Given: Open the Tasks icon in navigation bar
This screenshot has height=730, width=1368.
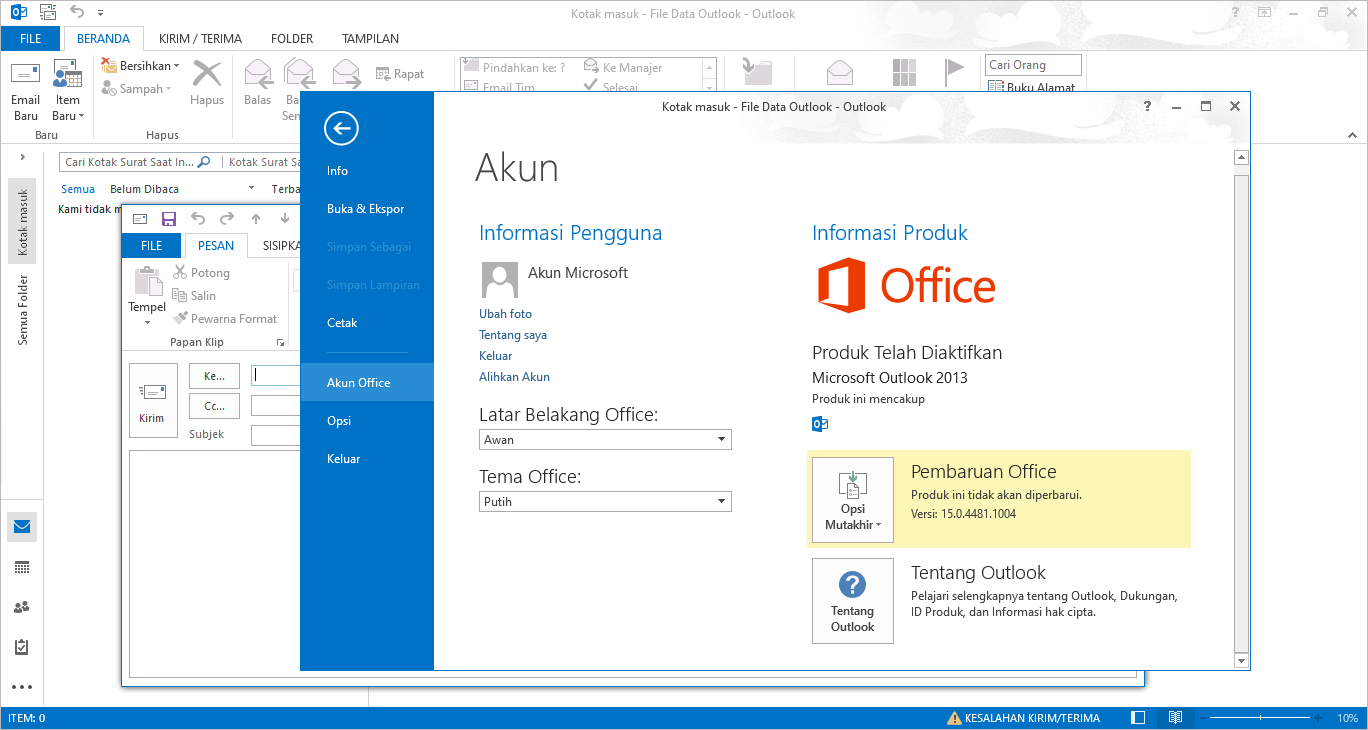Looking at the screenshot, I should [x=22, y=647].
